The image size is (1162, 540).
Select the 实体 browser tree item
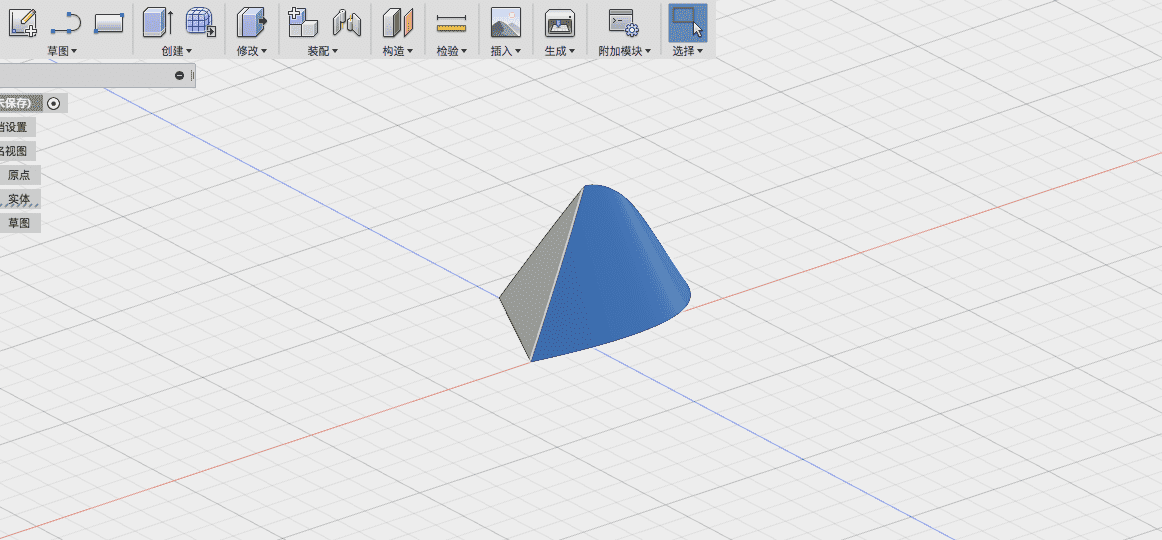pos(20,199)
